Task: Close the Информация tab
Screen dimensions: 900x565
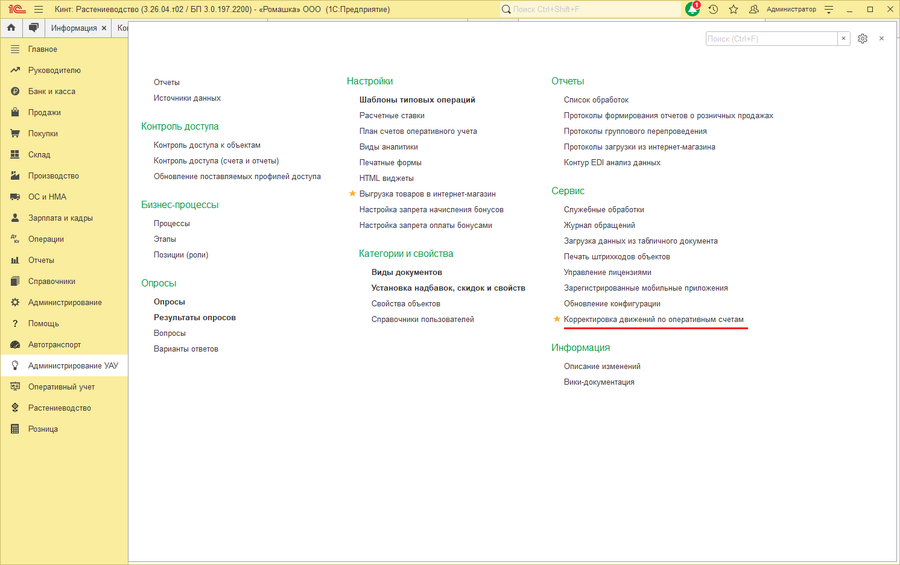Action: click(104, 28)
